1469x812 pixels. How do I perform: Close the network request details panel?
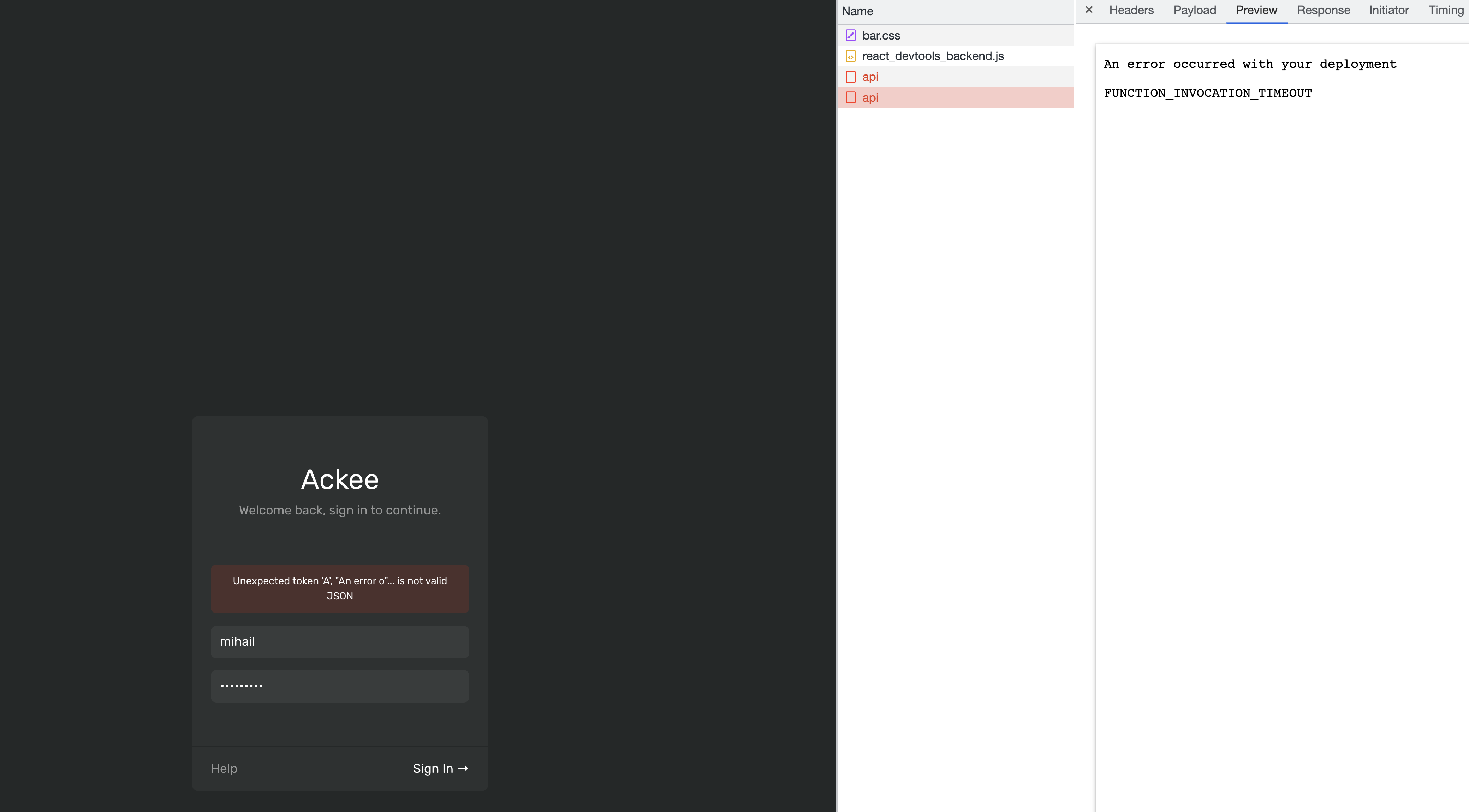[x=1089, y=10]
